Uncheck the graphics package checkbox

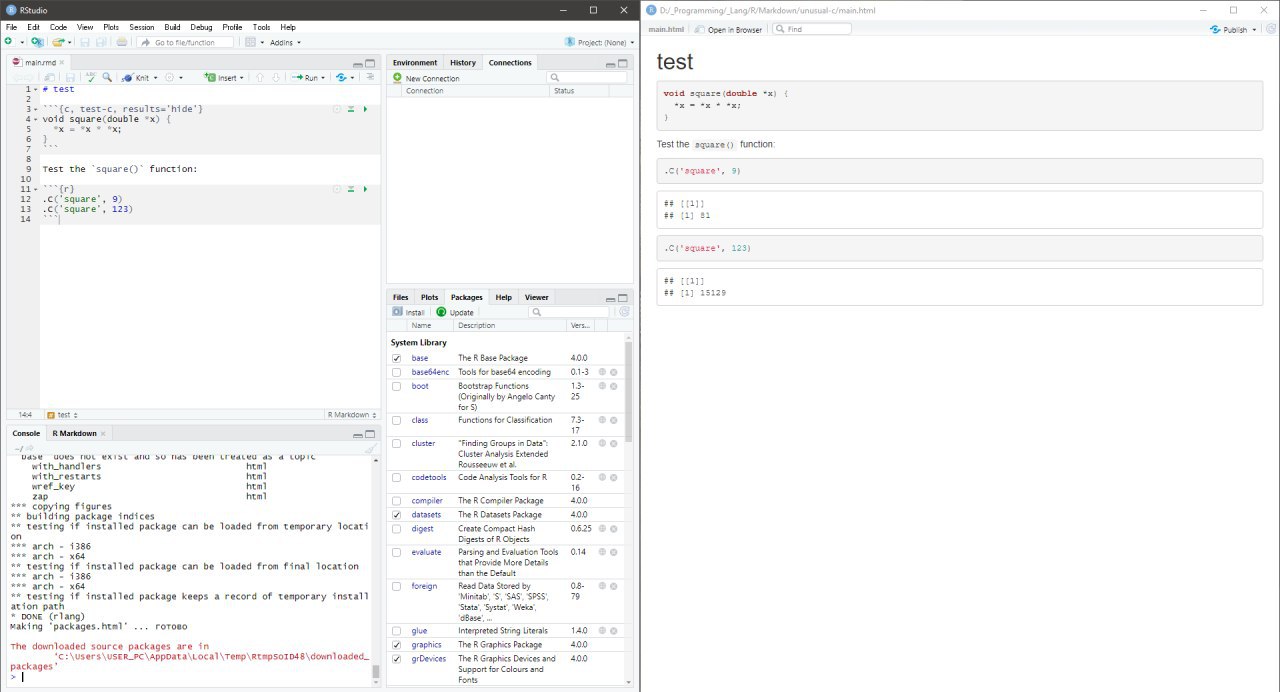(397, 645)
